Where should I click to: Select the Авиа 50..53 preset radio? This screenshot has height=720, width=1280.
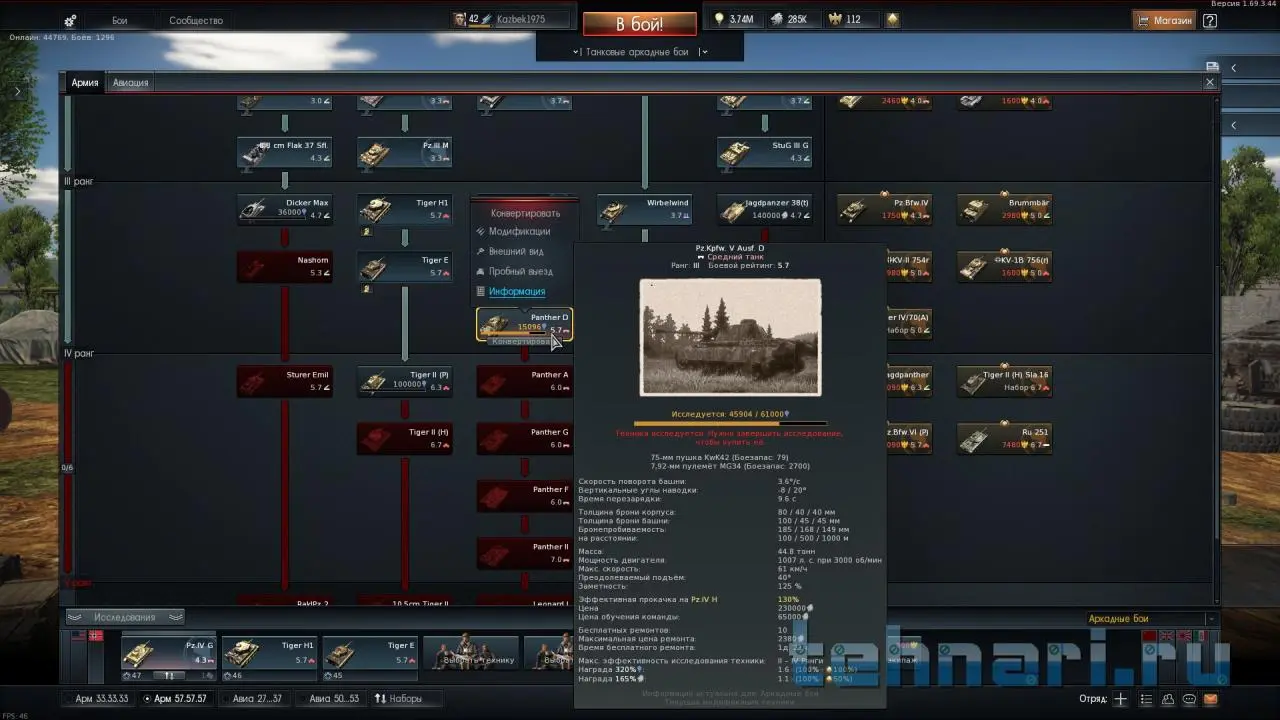tap(329, 699)
